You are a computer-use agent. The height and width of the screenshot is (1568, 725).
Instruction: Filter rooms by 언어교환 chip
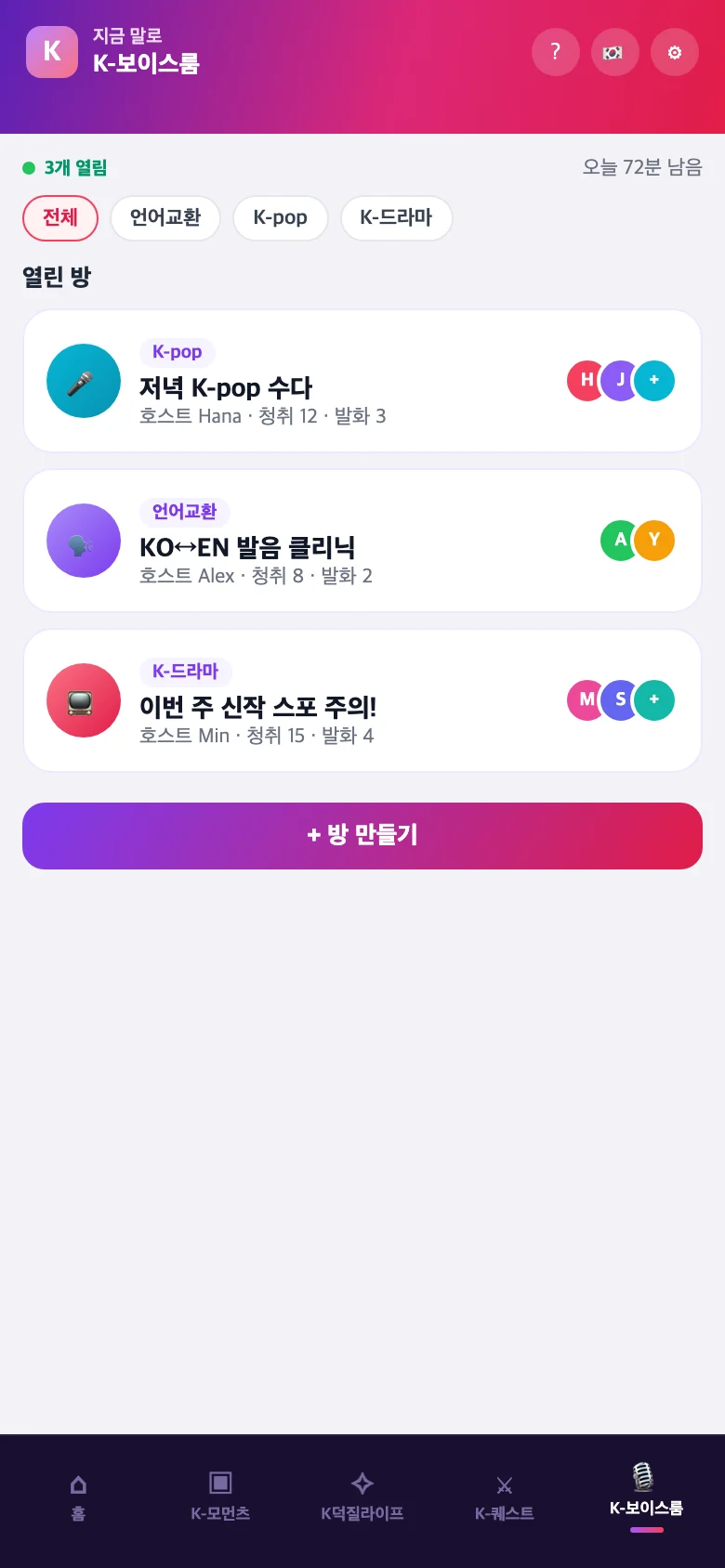point(165,217)
